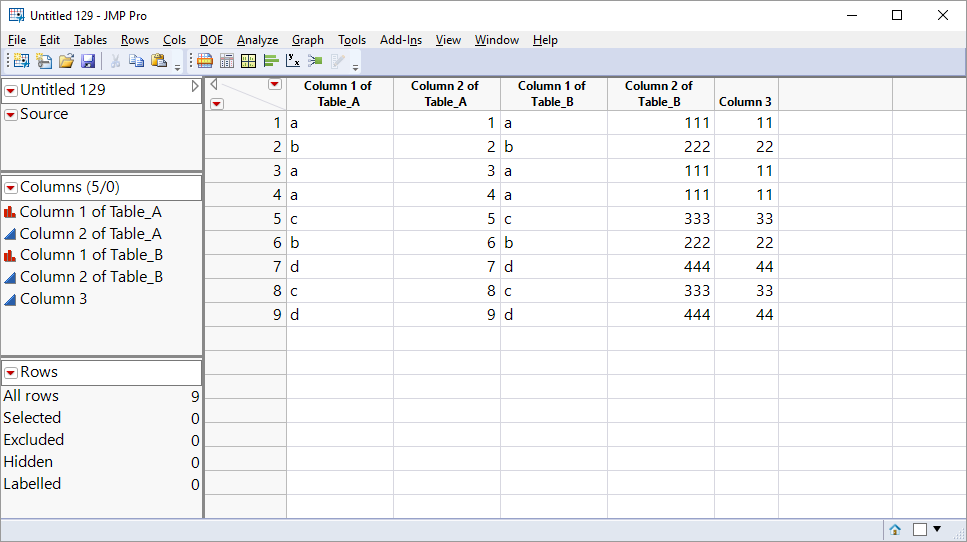This screenshot has width=967, height=542.
Task: Click the Paste clipboard icon
Action: click(159, 60)
